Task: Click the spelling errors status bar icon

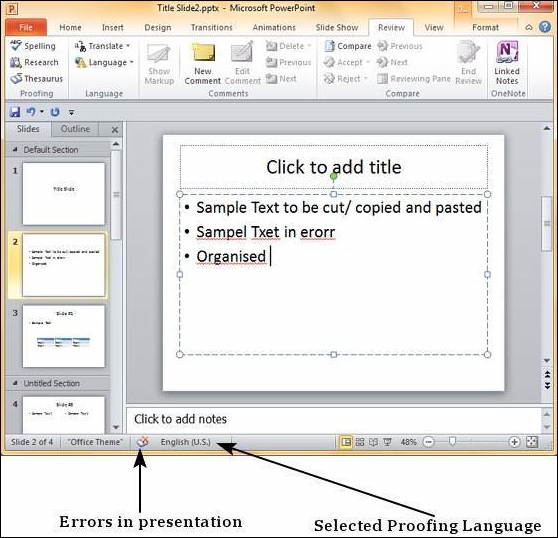Action: (x=142, y=442)
